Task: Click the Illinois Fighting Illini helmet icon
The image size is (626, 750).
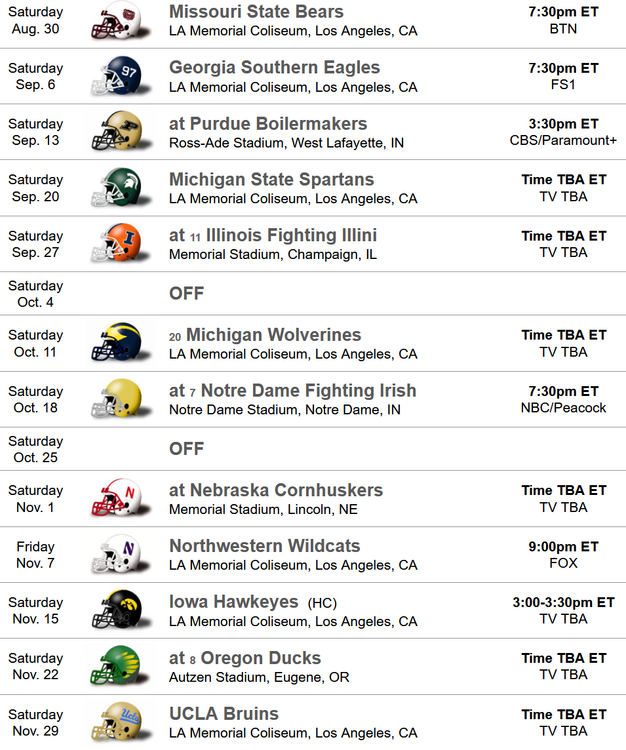Action: (115, 245)
